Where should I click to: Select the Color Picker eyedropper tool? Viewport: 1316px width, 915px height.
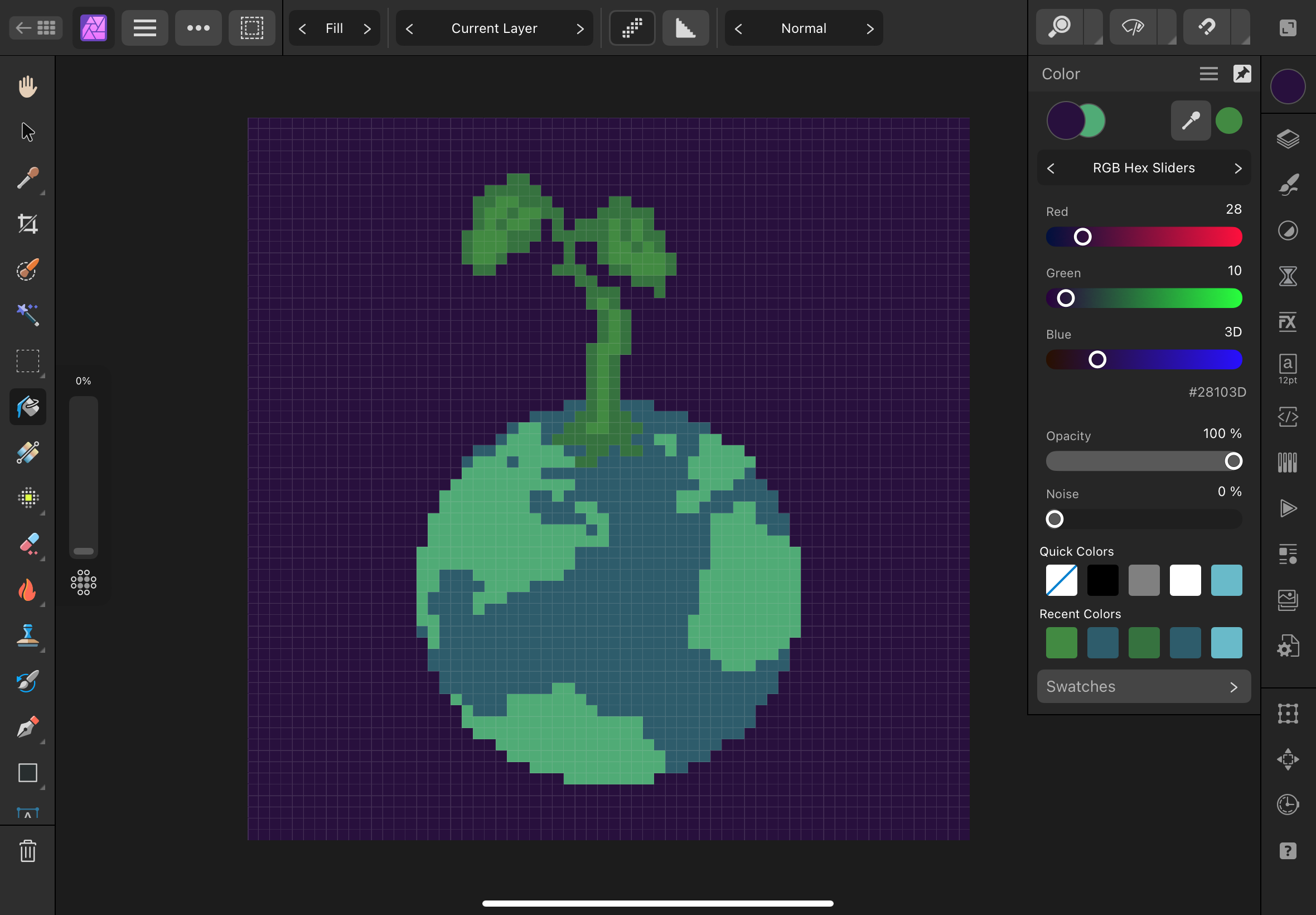tap(27, 178)
